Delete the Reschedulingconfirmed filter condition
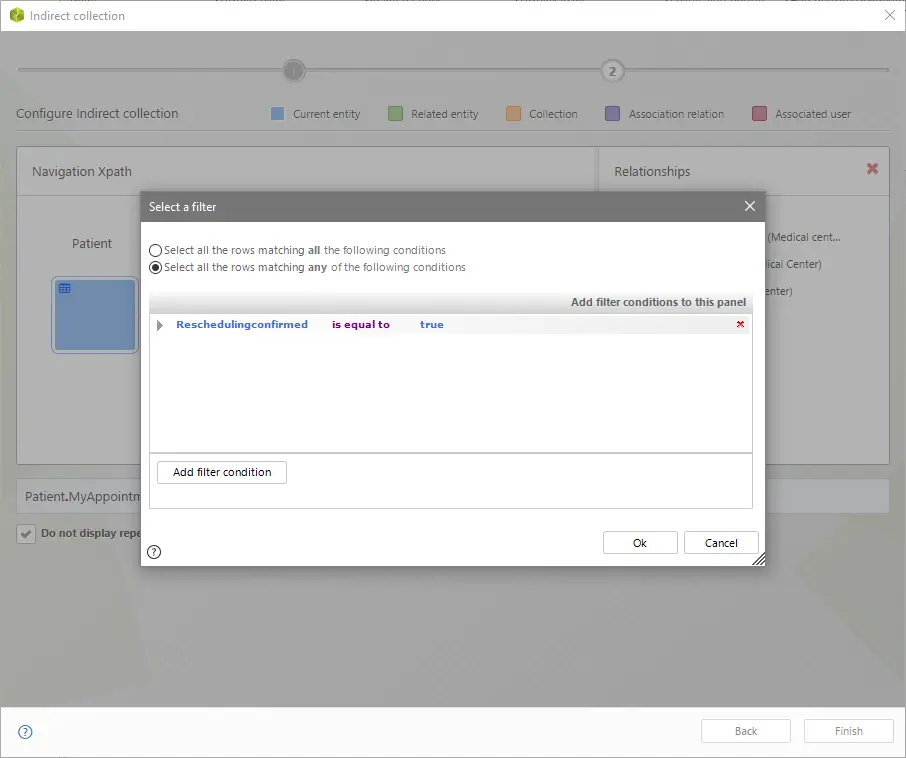The image size is (906, 758). [740, 324]
